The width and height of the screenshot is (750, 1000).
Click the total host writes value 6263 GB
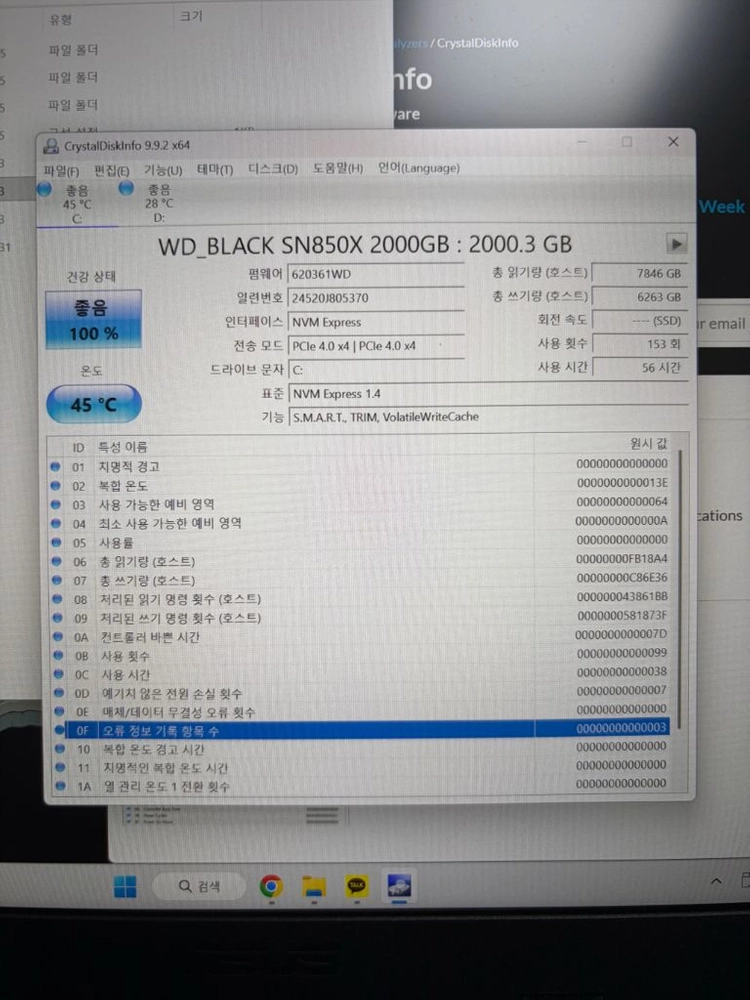pyautogui.click(x=639, y=297)
